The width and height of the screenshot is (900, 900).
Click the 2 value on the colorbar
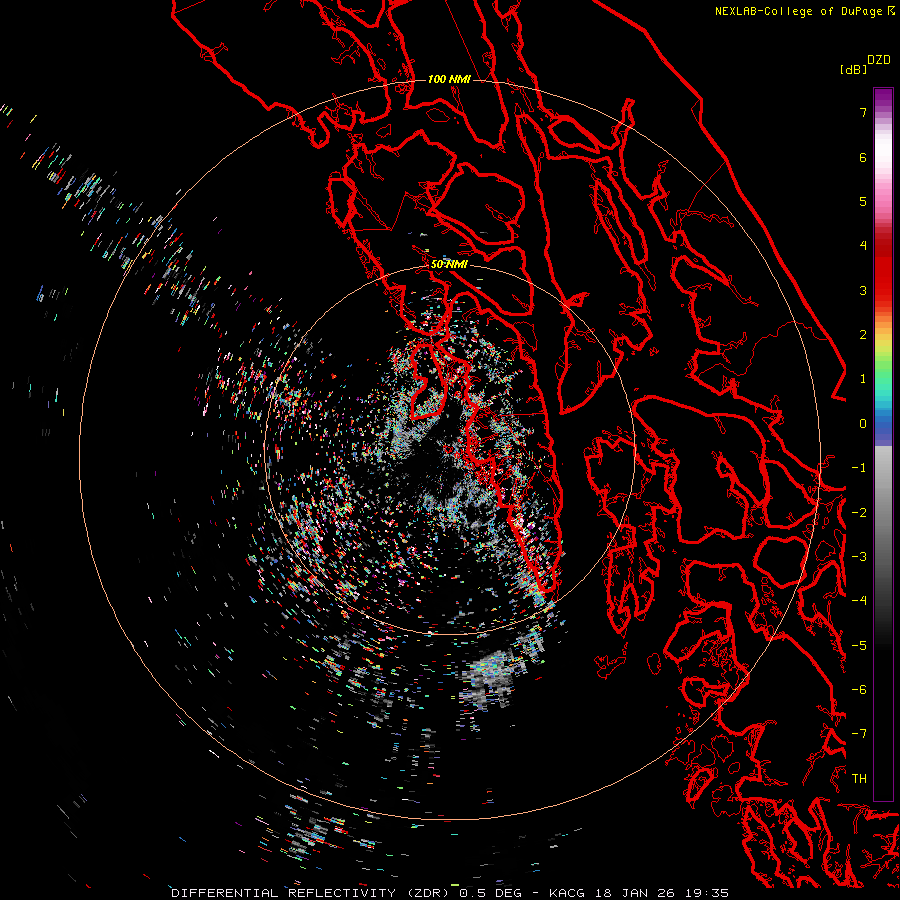coord(863,335)
